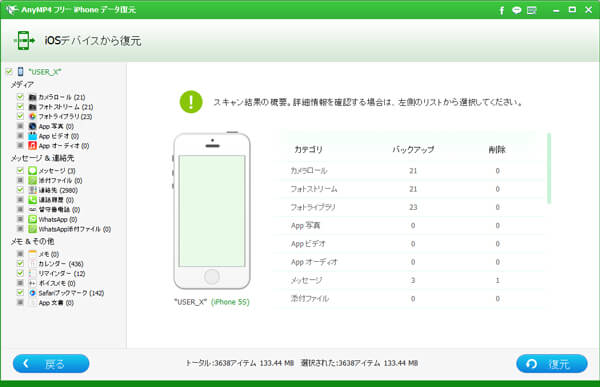
Task: Click the メモ & その他 section heading
Action: pyautogui.click(x=33, y=242)
